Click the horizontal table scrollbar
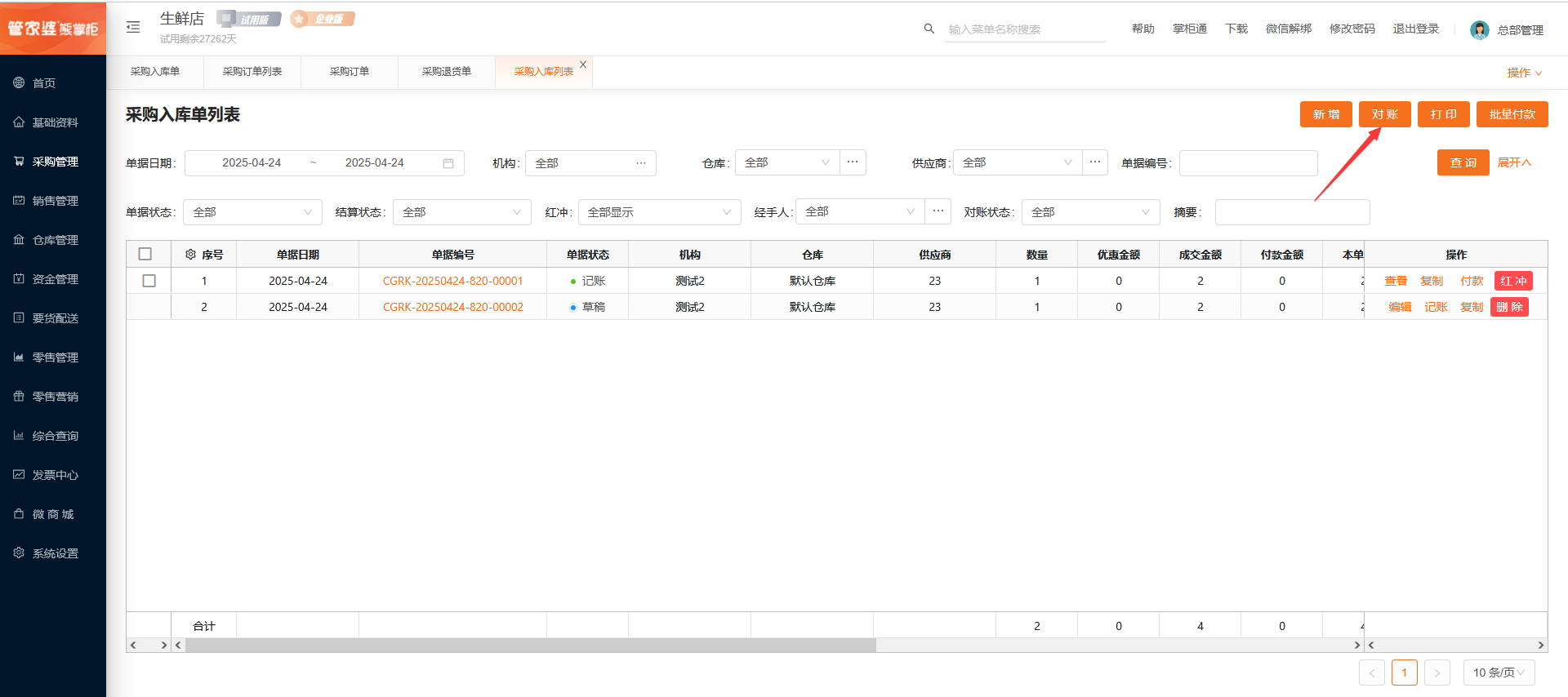This screenshot has width=1568, height=697. tap(531, 645)
